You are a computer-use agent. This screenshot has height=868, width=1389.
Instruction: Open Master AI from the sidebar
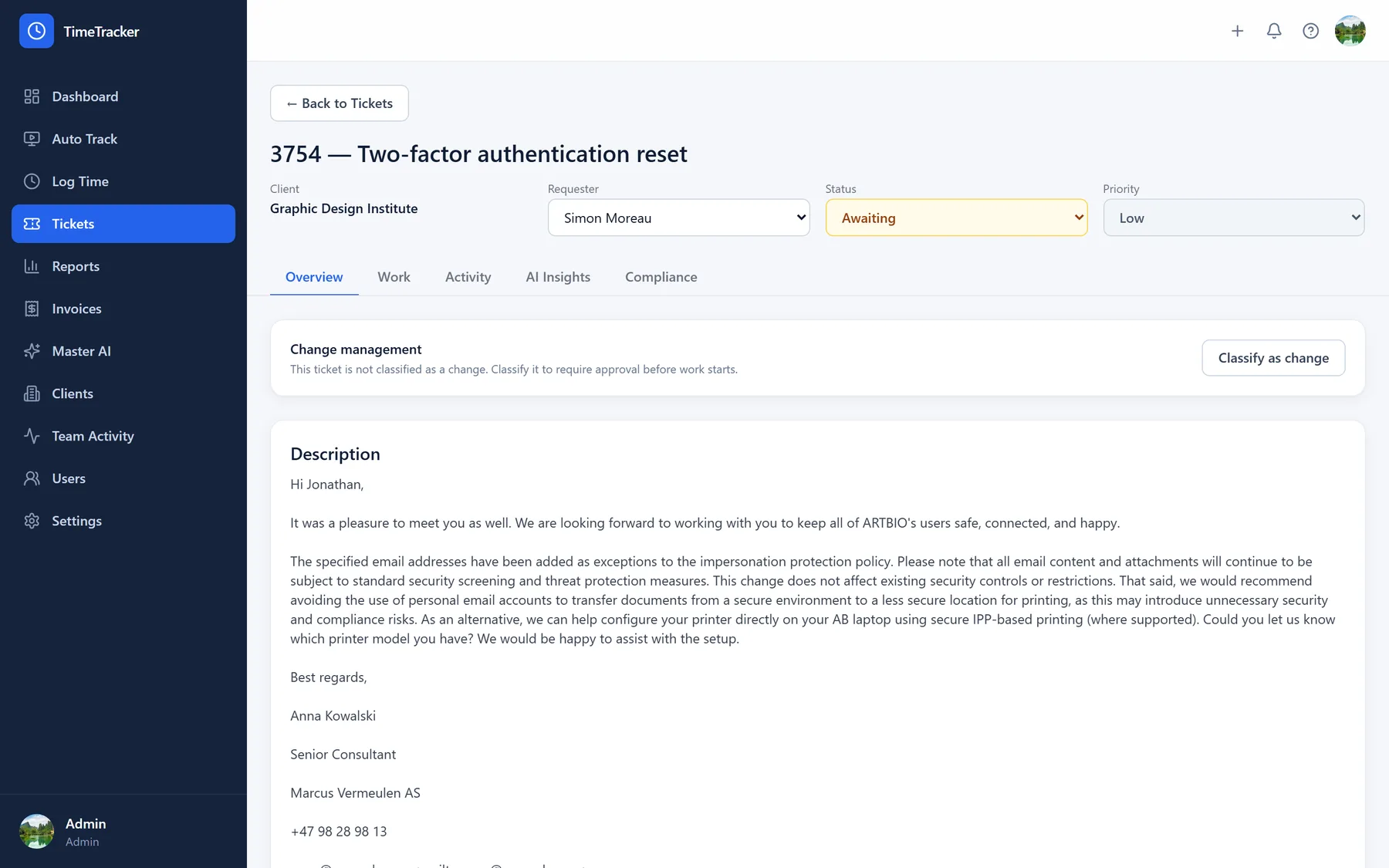[123, 351]
